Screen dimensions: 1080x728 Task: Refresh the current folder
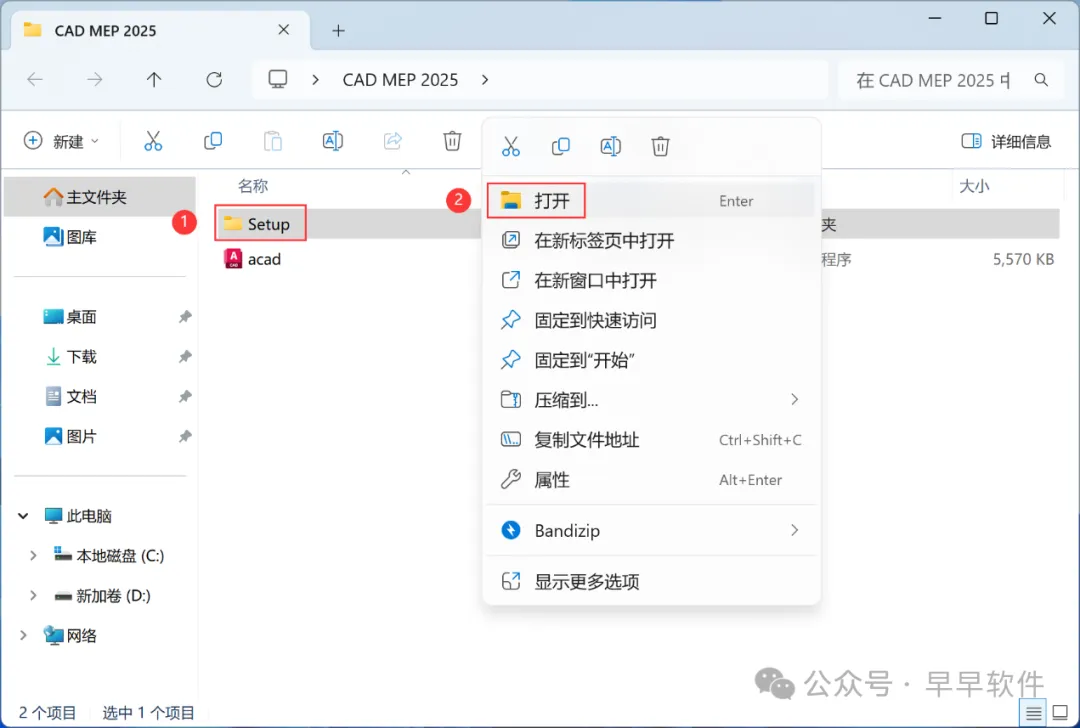[x=214, y=80]
